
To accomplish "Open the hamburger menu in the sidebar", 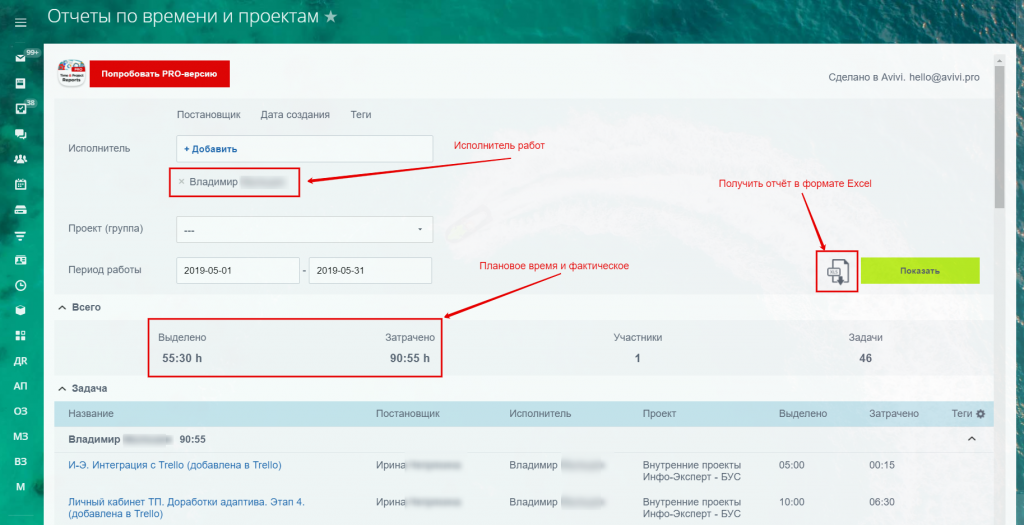I will (x=20, y=23).
